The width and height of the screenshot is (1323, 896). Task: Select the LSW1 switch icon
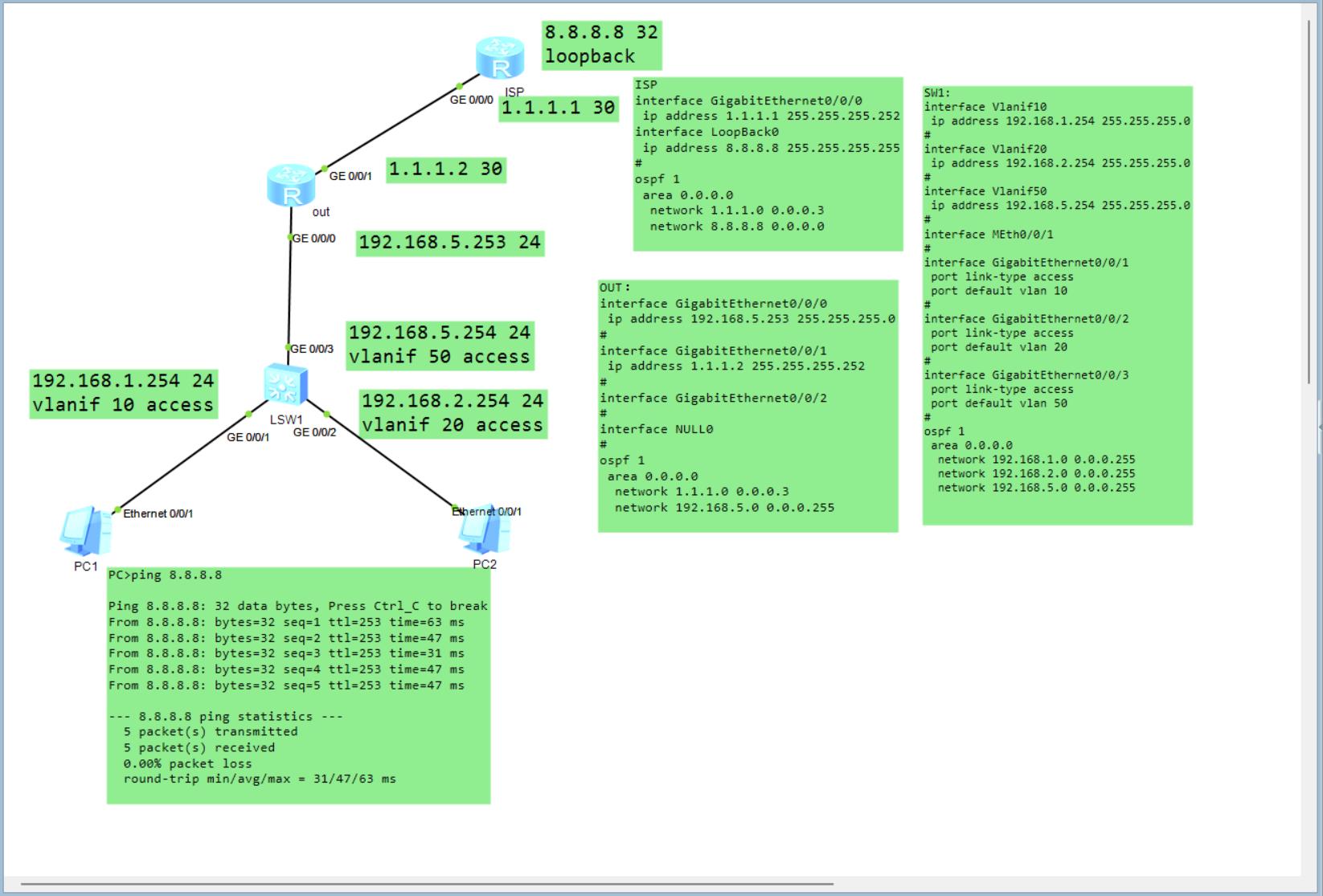pos(285,384)
